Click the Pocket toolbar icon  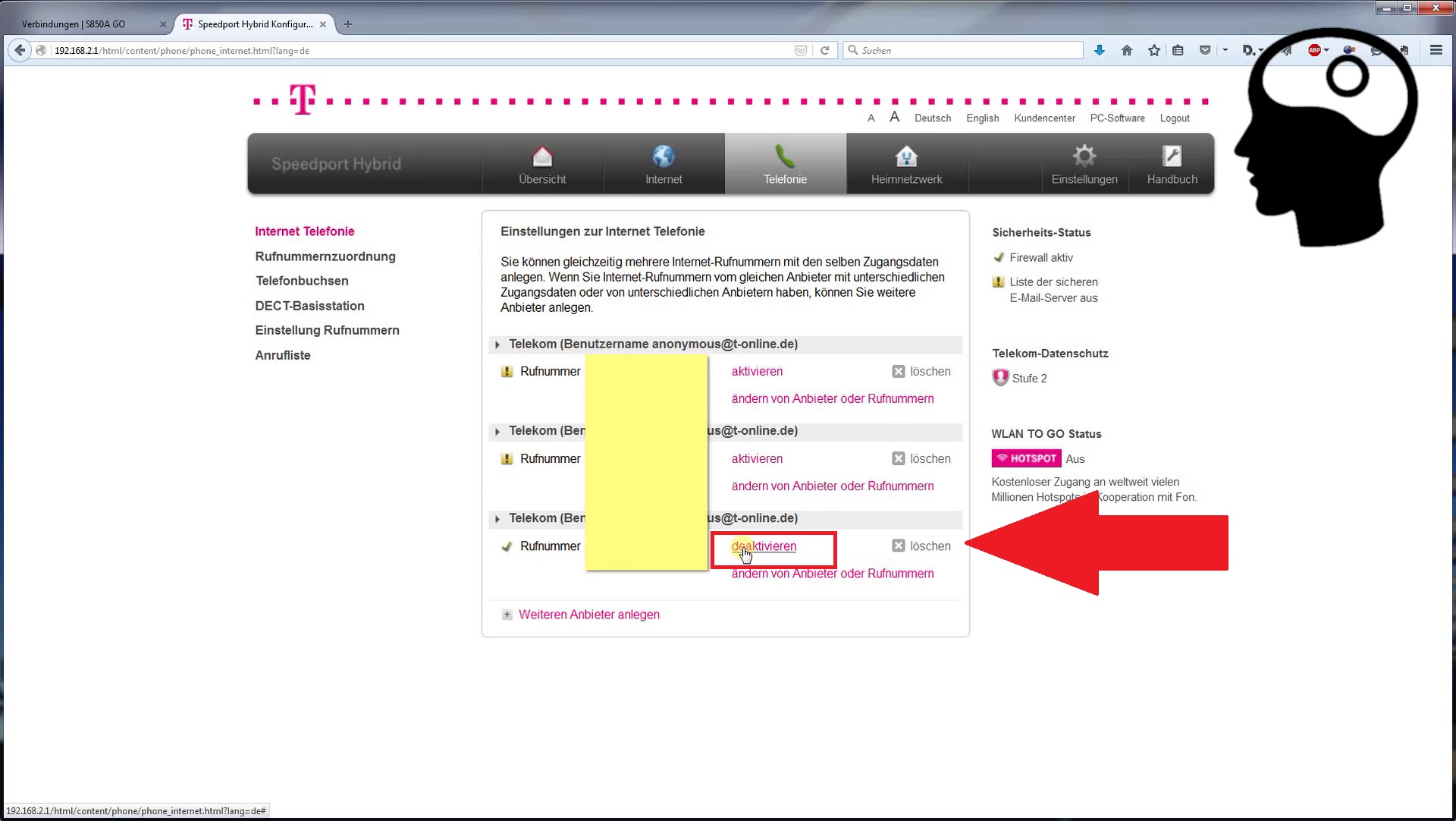[1205, 50]
